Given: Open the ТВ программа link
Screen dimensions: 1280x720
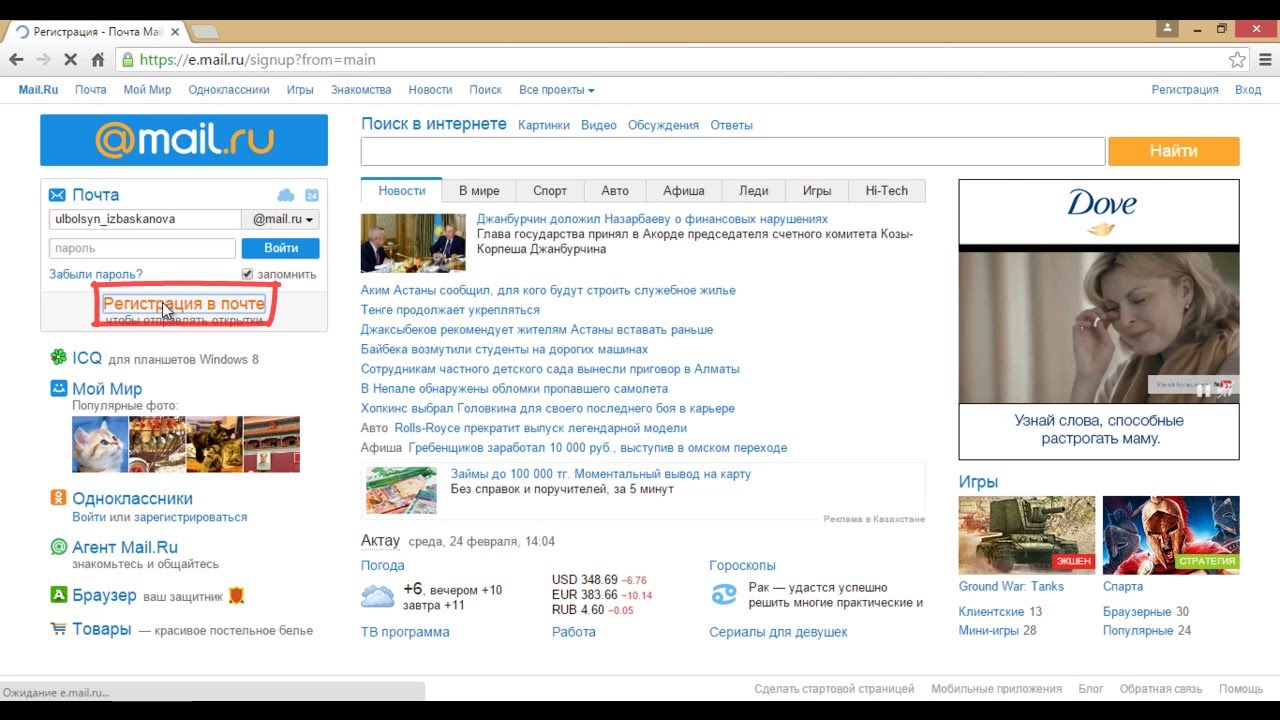Looking at the screenshot, I should [405, 632].
